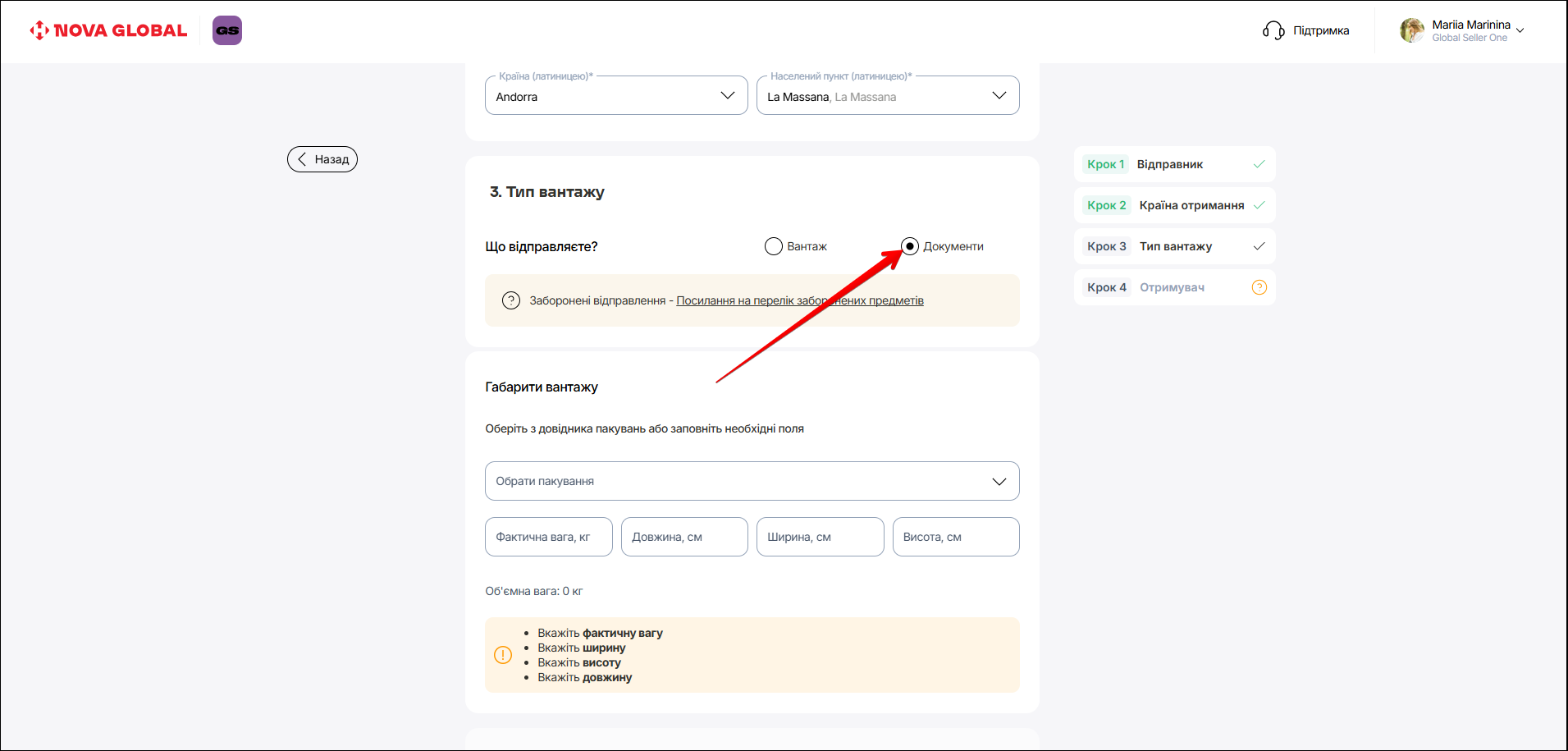
Task: Go to Крок 2 Країна отримання step
Action: tap(1173, 205)
